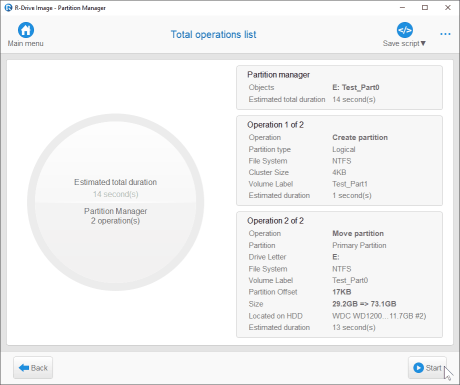Click the R-Drive Image title bar icon
The width and height of the screenshot is (460, 385).
tap(8, 8)
